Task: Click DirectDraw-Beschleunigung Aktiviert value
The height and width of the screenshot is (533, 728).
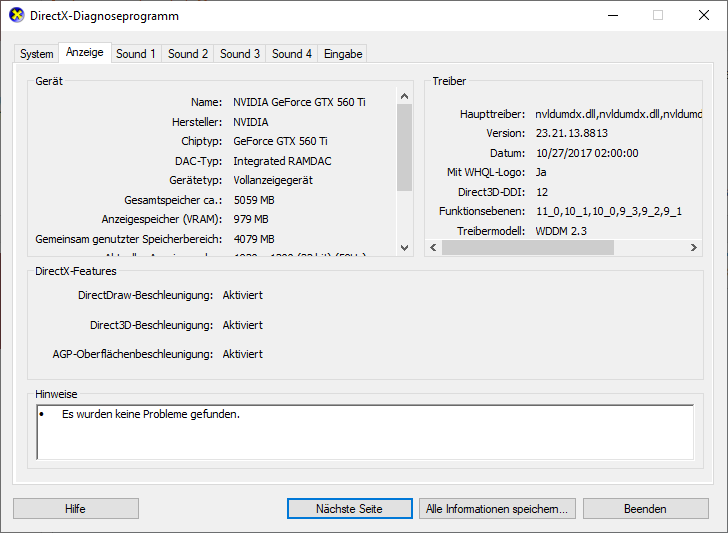Action: [x=242, y=295]
